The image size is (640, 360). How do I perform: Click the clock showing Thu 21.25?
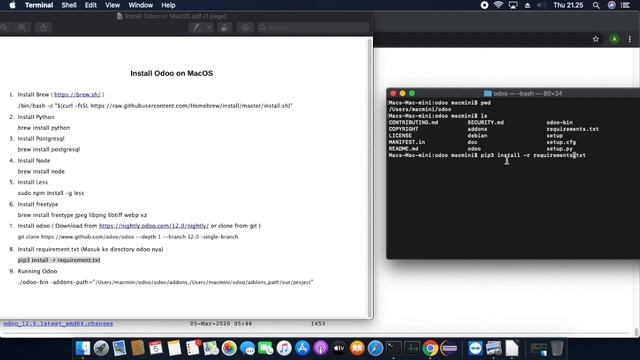point(568,5)
